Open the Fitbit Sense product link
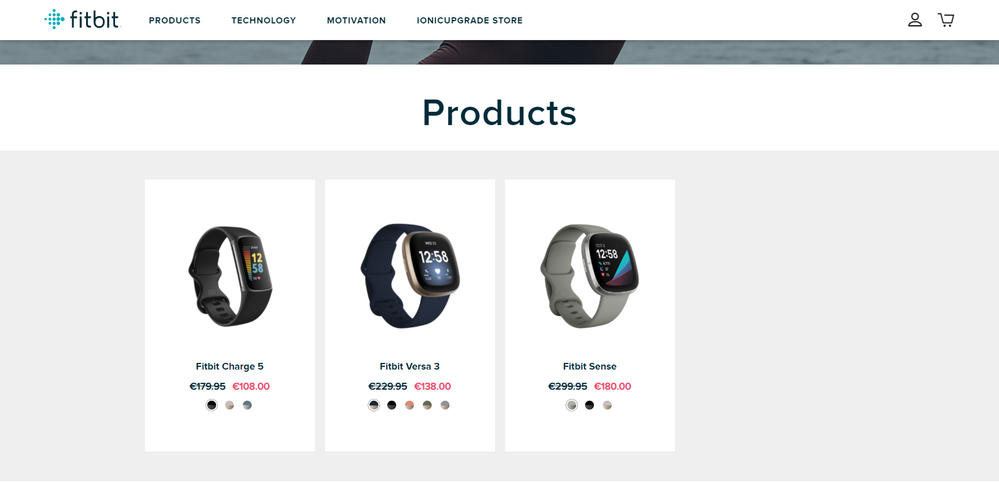This screenshot has width=999, height=483. (x=590, y=366)
